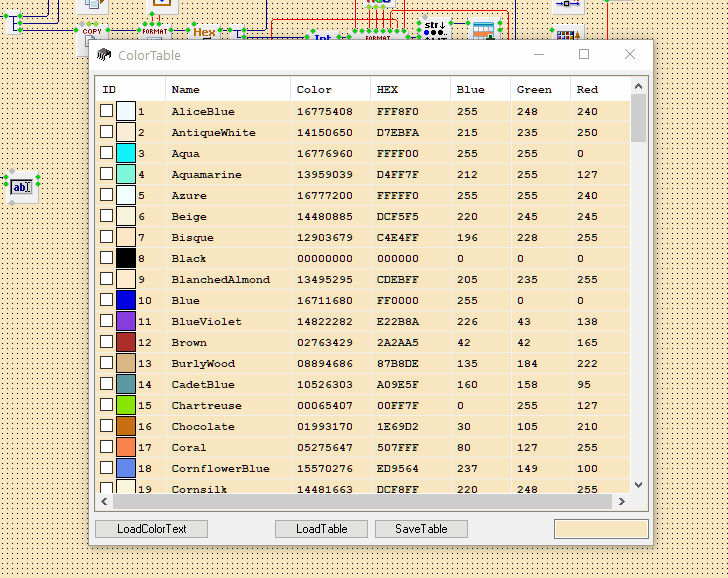Toggle the CadetBlue row checkbox
Screen dimensions: 728x578
(x=107, y=384)
